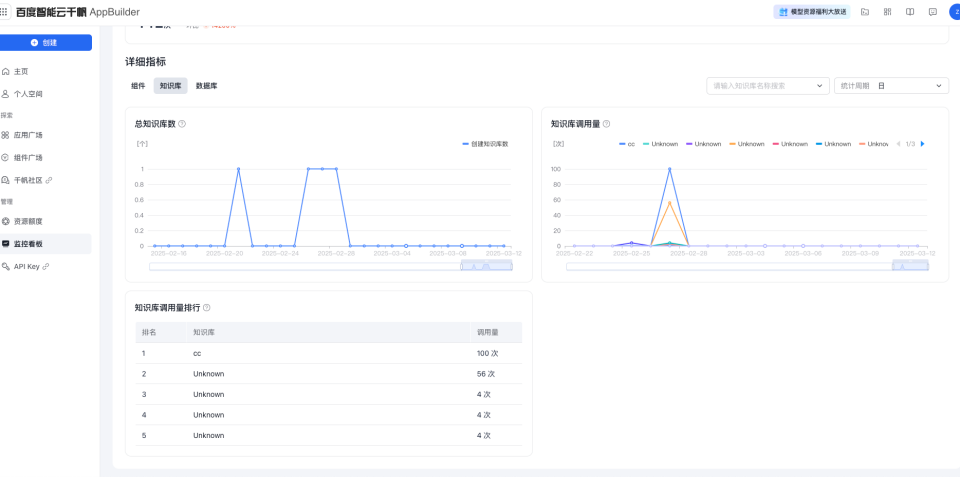The image size is (960, 477).
Task: Toggle the pink Unknown legend series
Action: click(x=790, y=144)
